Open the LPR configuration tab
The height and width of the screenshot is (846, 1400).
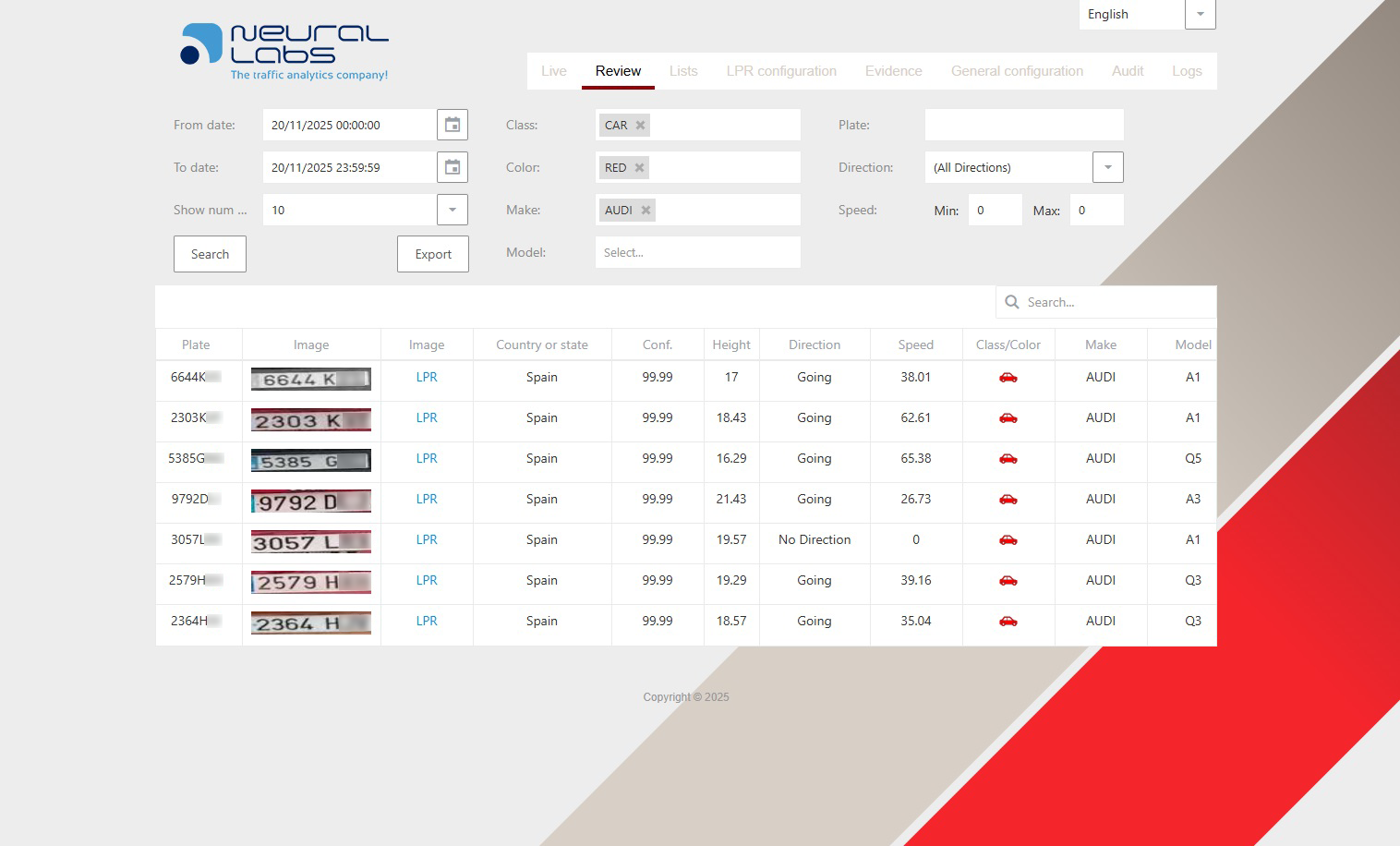780,71
